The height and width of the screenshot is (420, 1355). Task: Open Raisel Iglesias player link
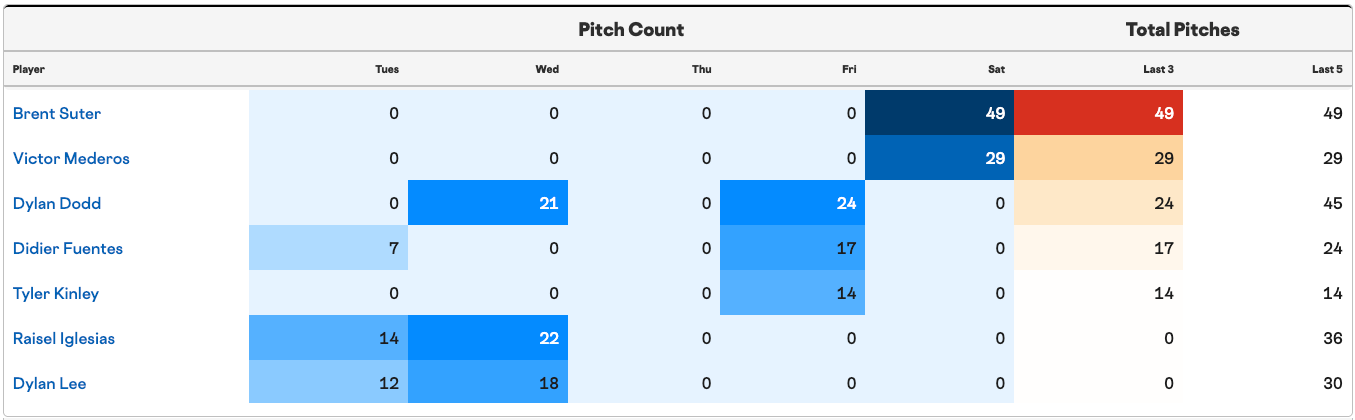tap(64, 338)
